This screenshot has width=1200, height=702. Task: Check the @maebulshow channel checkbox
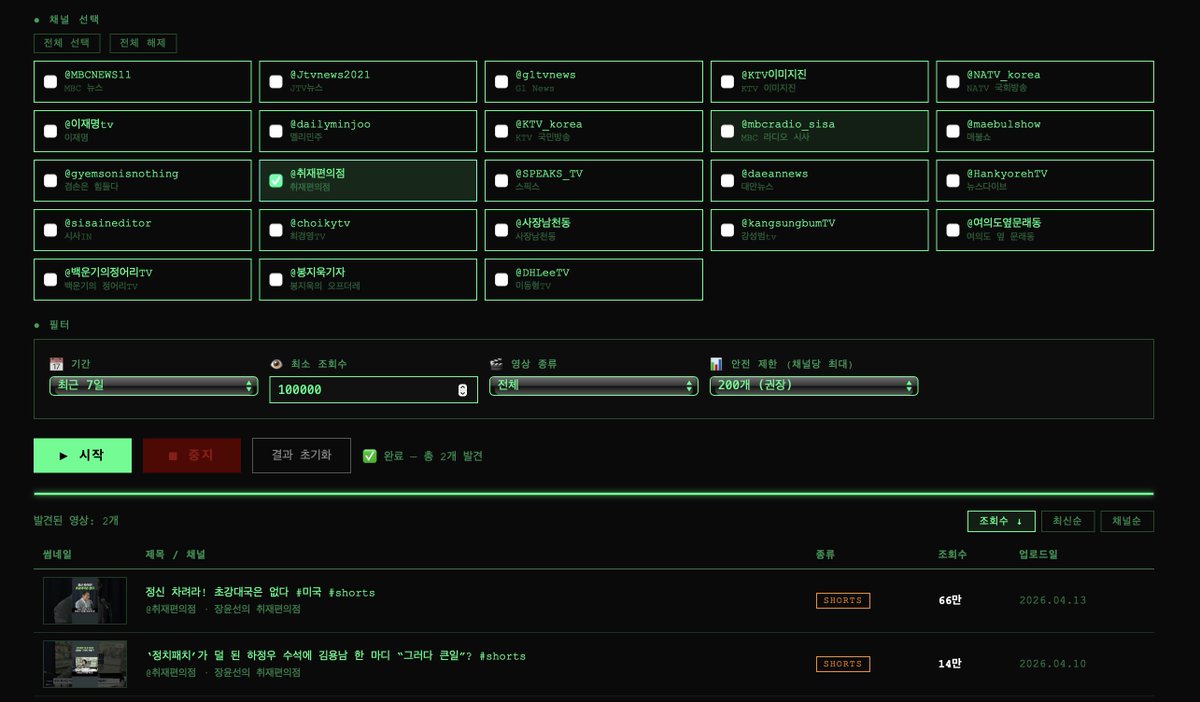(953, 131)
